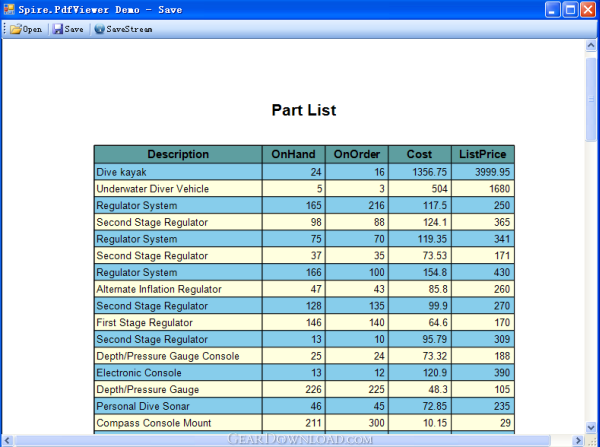Maximize the PdfViewer window

tap(570, 10)
